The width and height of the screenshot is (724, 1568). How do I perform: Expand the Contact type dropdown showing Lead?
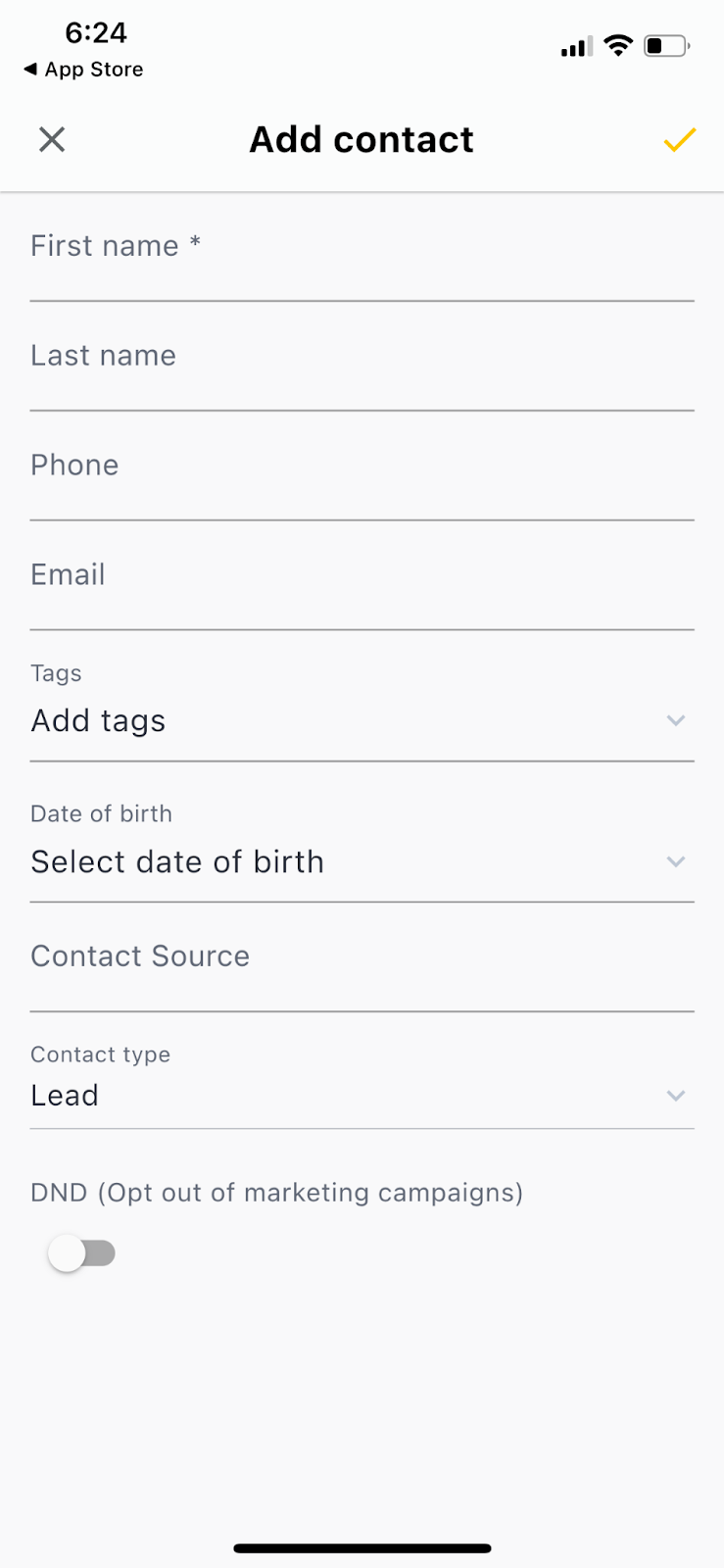click(x=362, y=1096)
